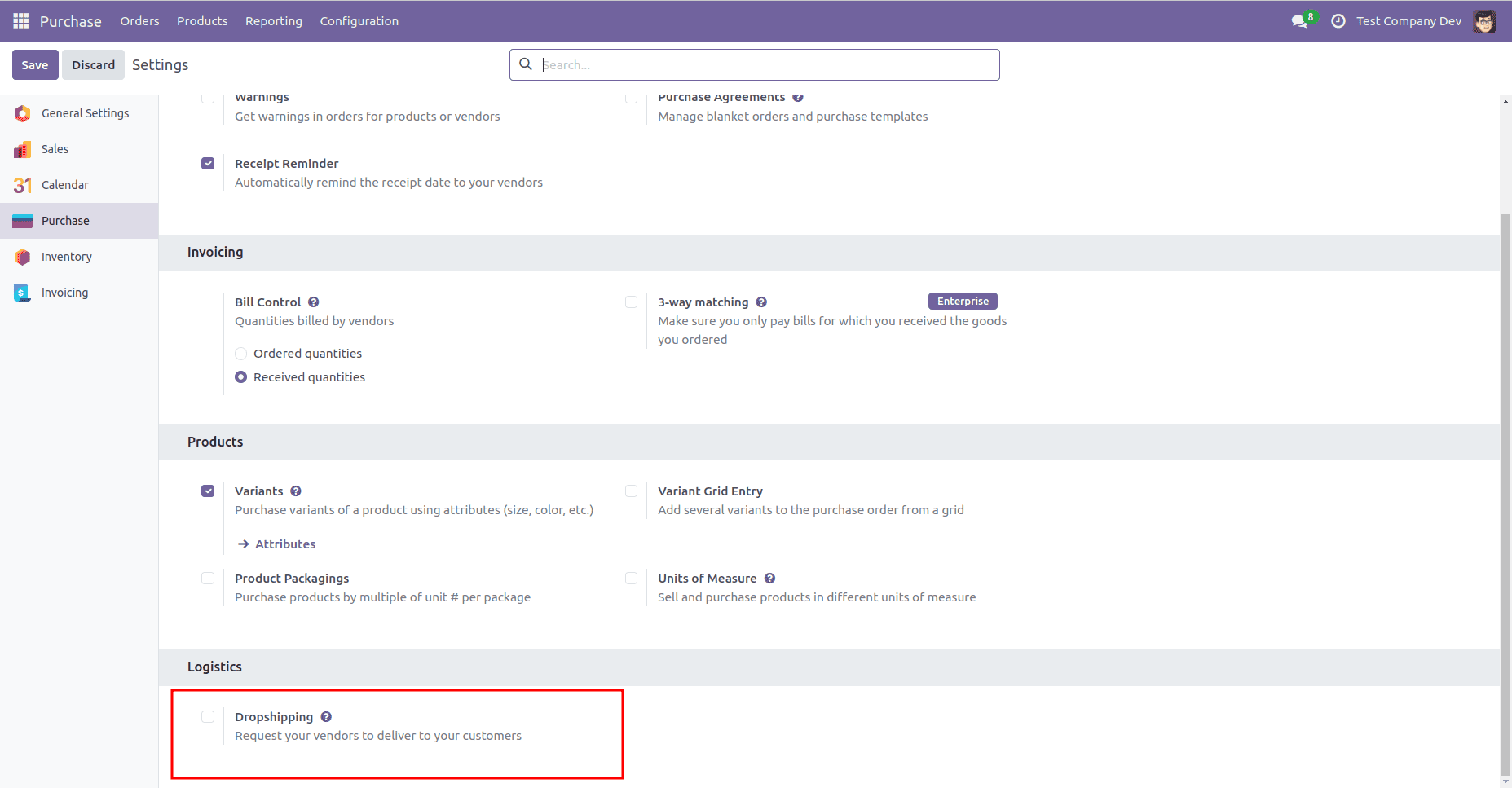1512x788 pixels.
Task: Click the user avatar image
Action: (1486, 21)
